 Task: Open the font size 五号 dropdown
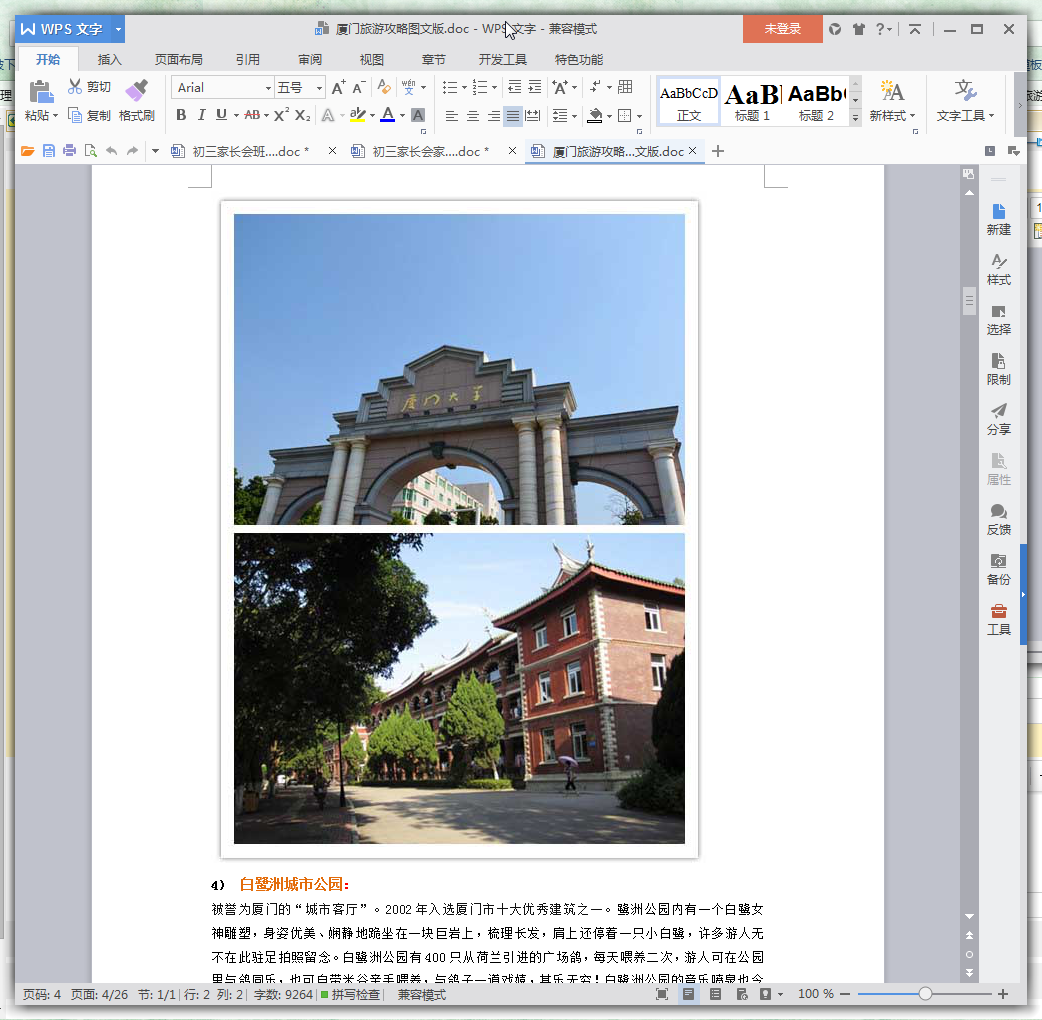click(x=319, y=88)
